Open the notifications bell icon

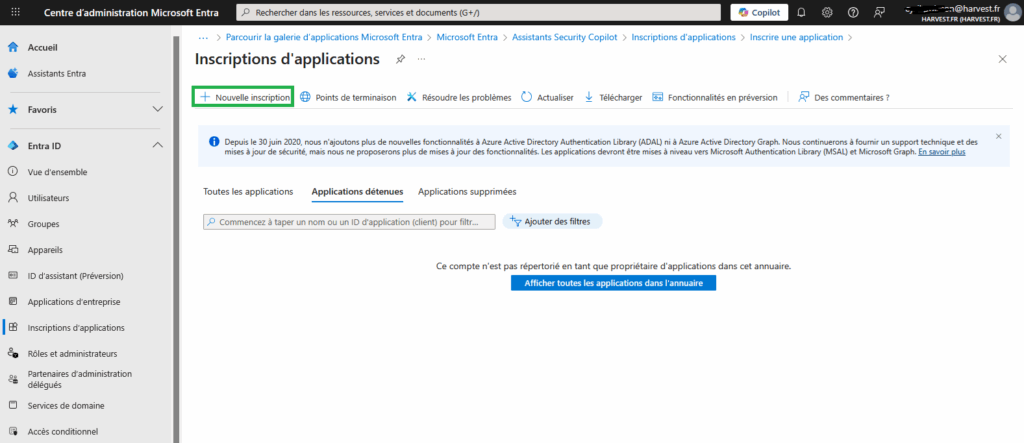(801, 13)
